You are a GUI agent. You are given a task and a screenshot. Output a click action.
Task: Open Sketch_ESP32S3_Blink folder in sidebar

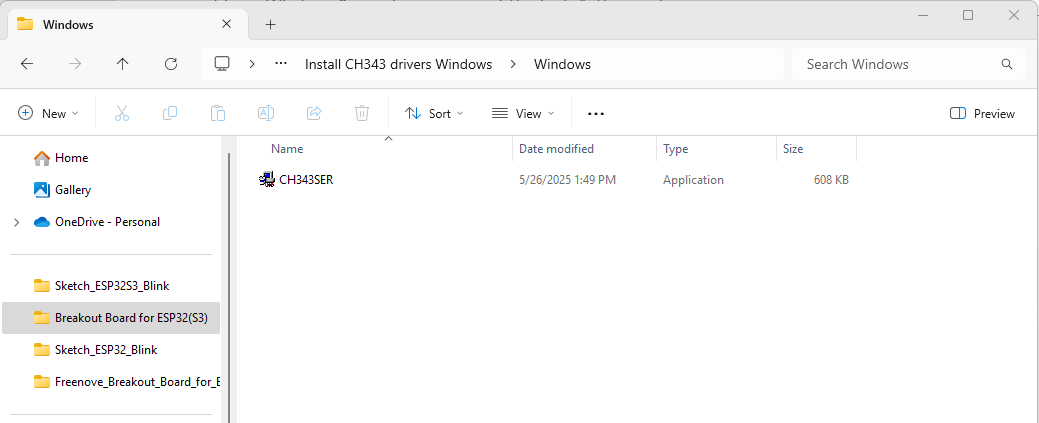tap(111, 286)
